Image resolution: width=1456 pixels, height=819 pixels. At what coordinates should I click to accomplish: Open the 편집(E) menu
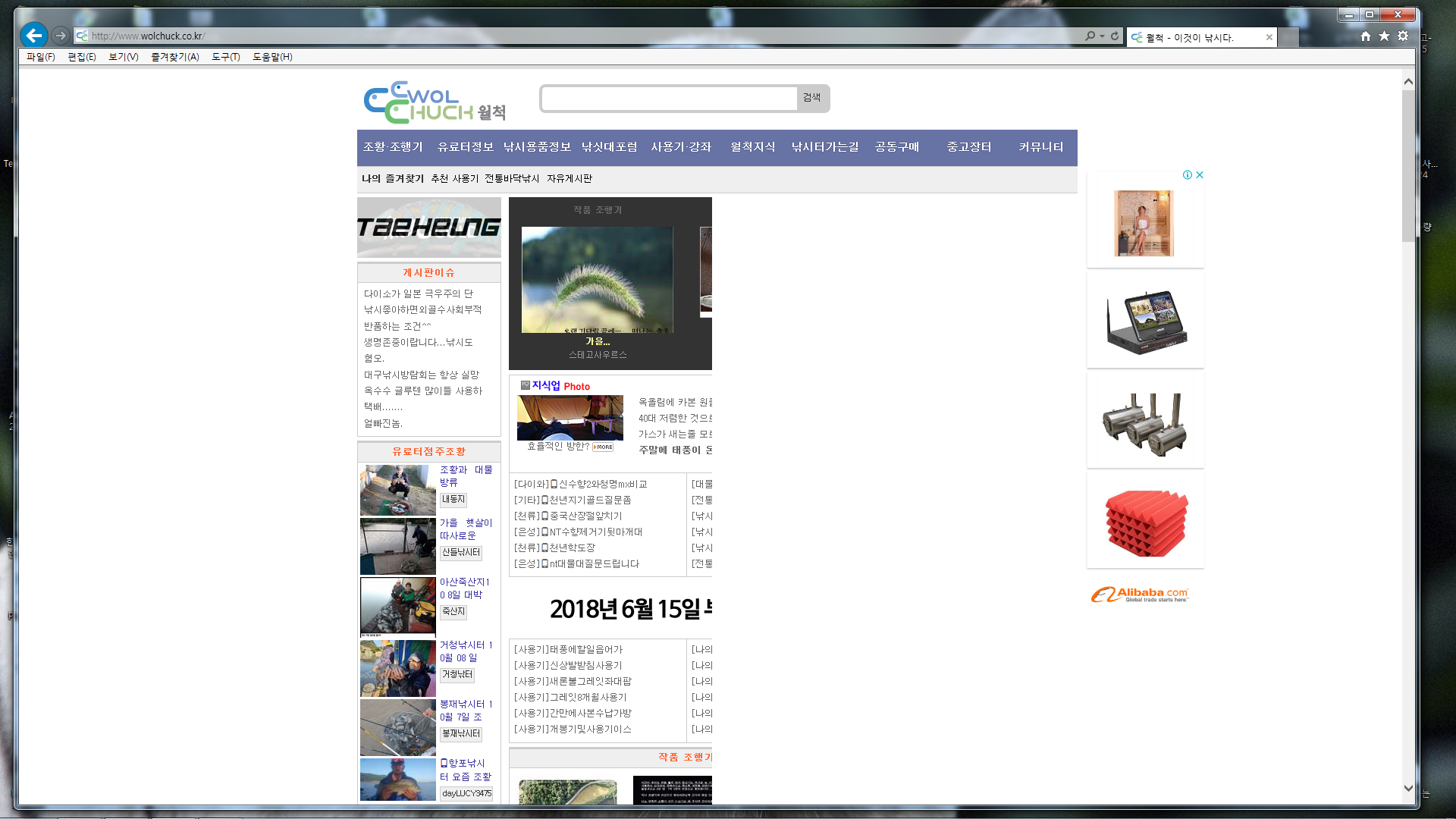point(81,57)
